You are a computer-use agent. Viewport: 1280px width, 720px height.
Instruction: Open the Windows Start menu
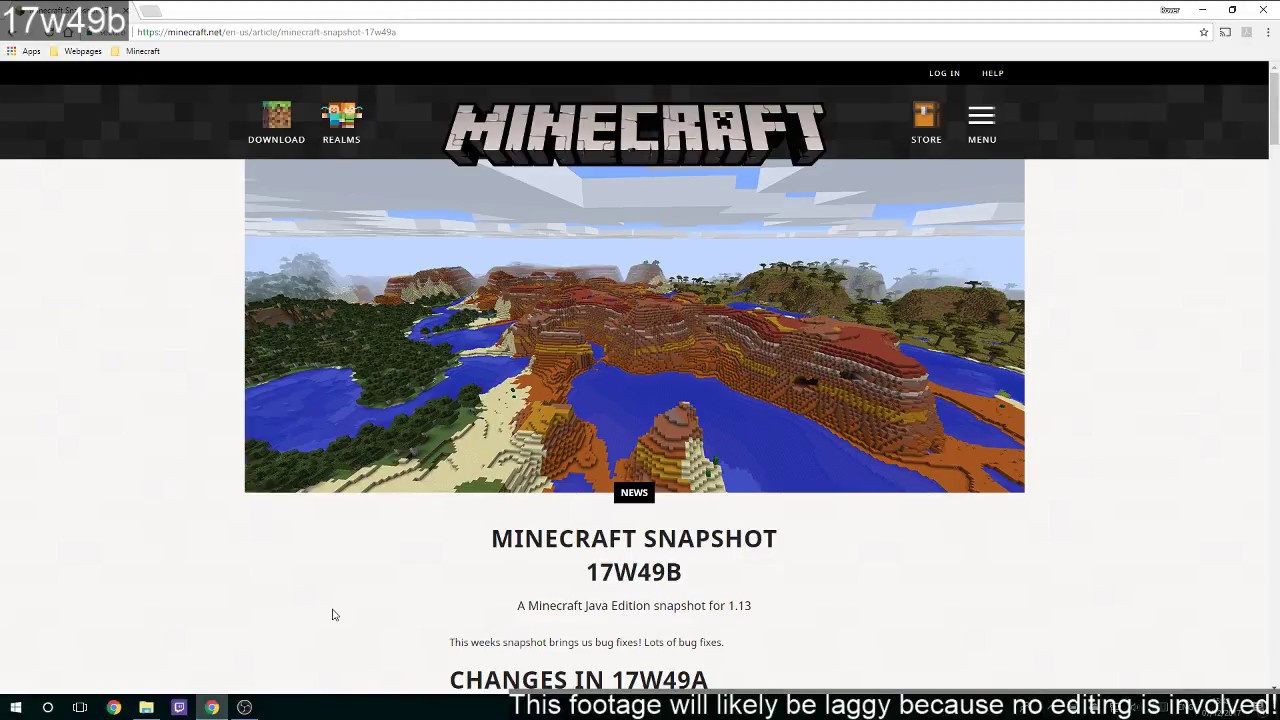coord(15,707)
